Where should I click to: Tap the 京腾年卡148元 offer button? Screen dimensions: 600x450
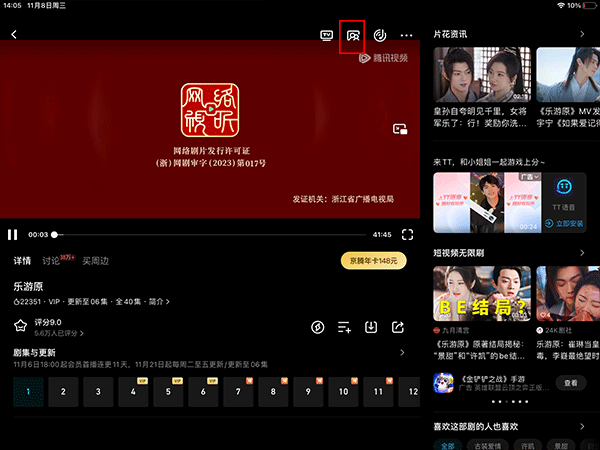373,261
